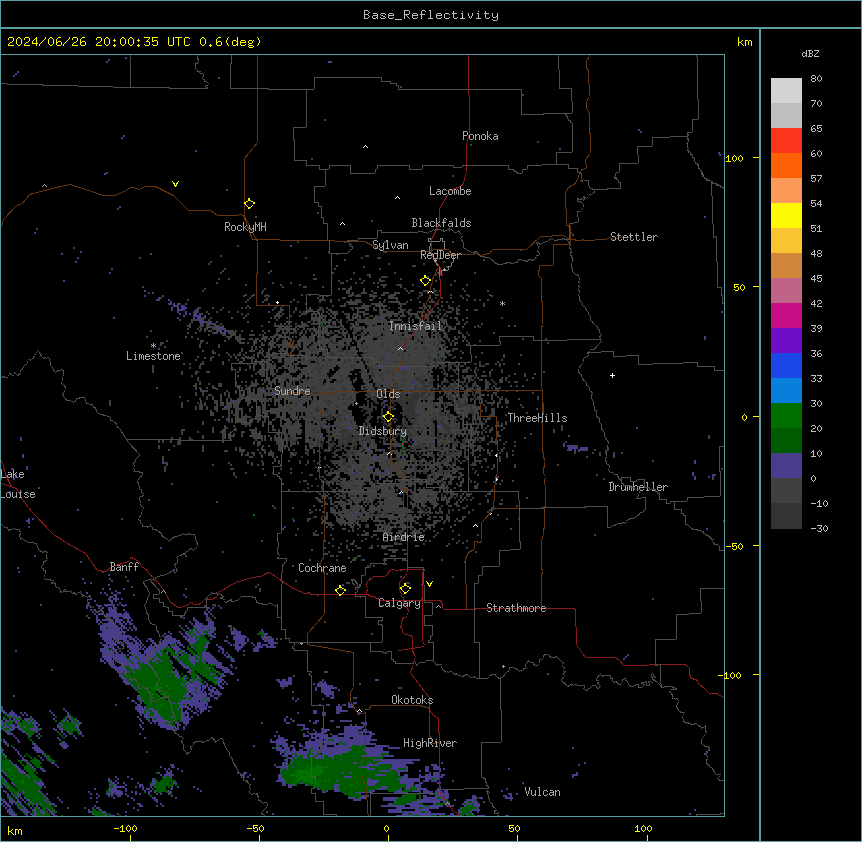Screen dimensions: 862x842
Task: Click the asterisk marker above Limestone
Action: (x=153, y=346)
